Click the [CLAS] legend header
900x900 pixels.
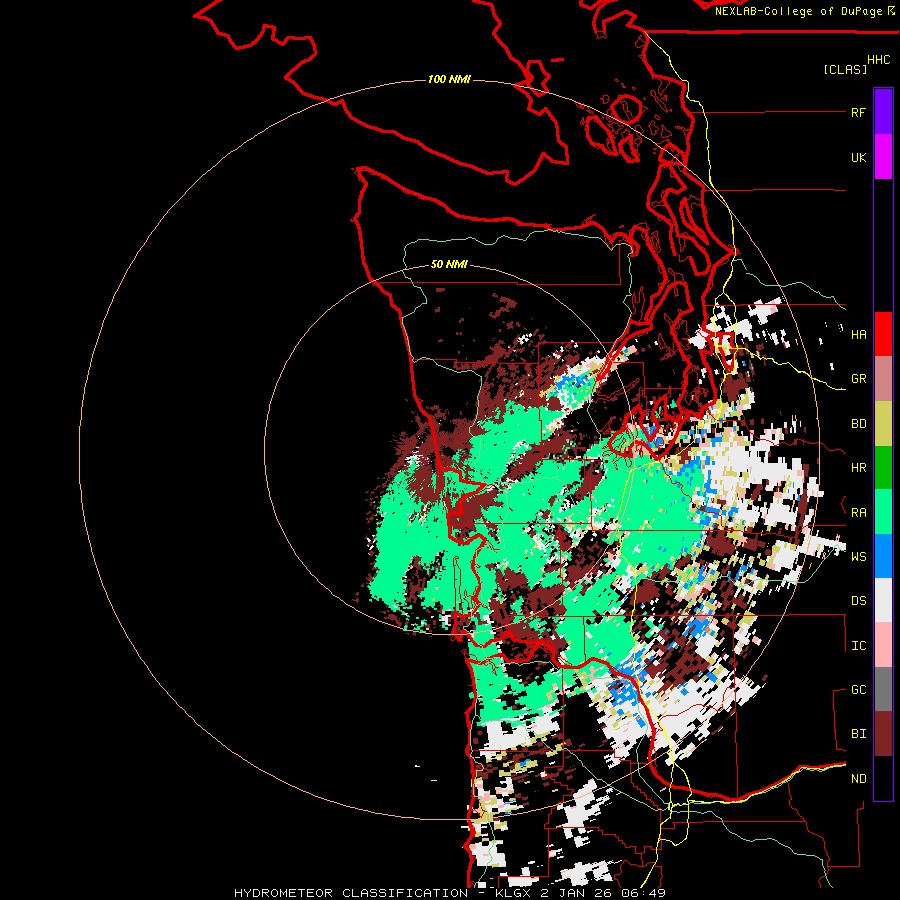tap(845, 69)
